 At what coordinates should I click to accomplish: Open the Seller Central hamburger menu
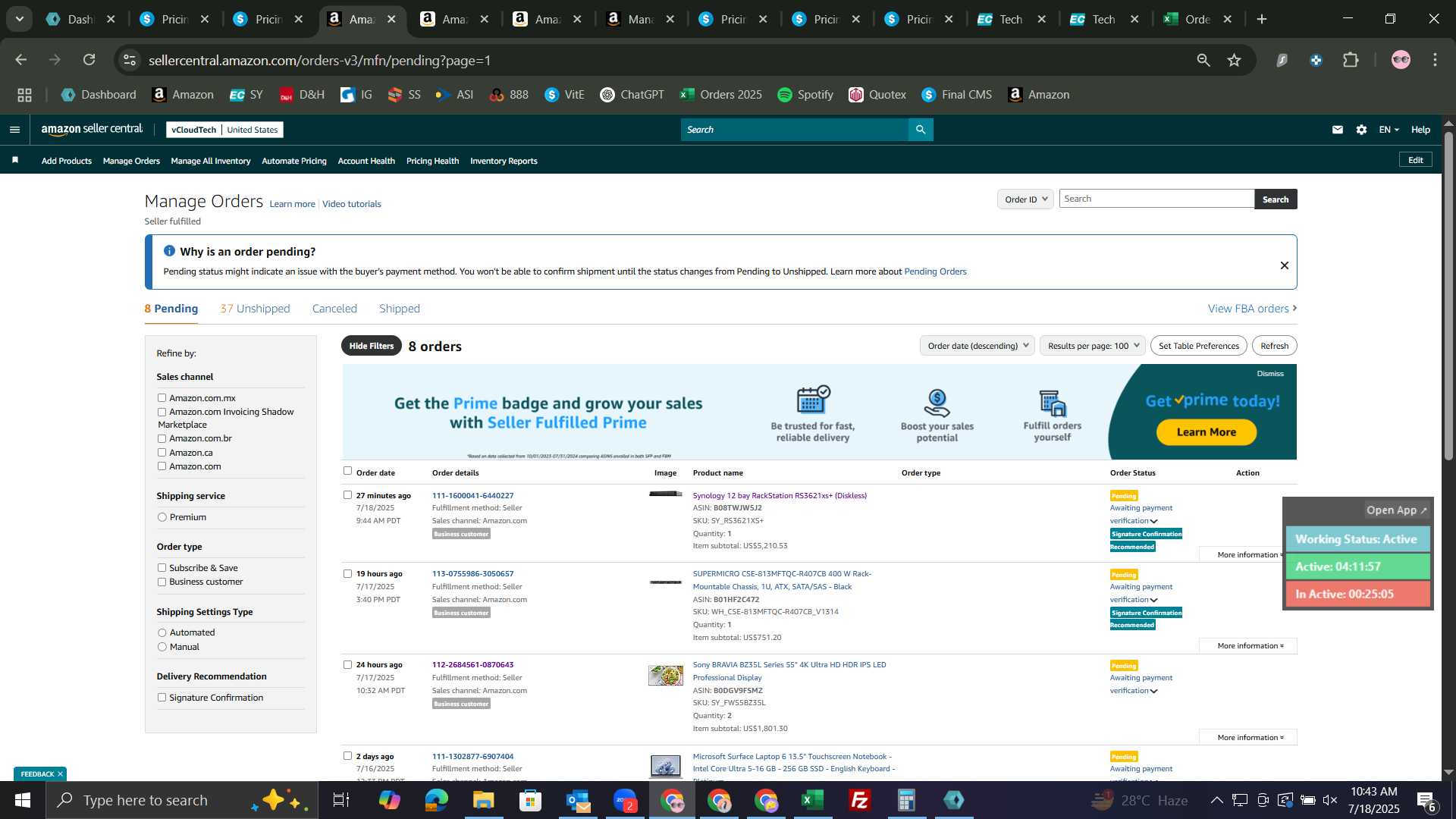tap(14, 130)
